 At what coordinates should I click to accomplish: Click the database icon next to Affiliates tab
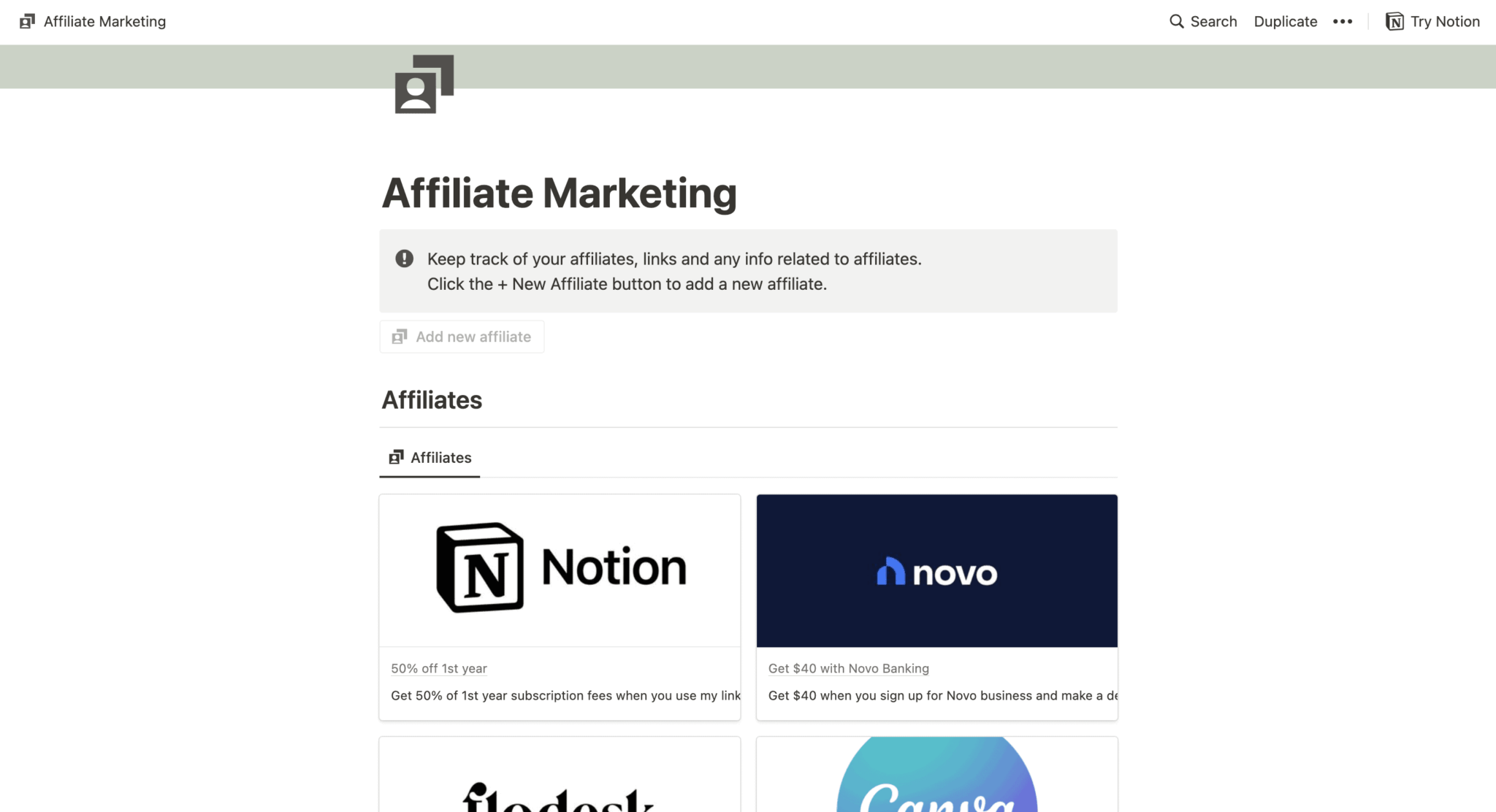click(396, 457)
